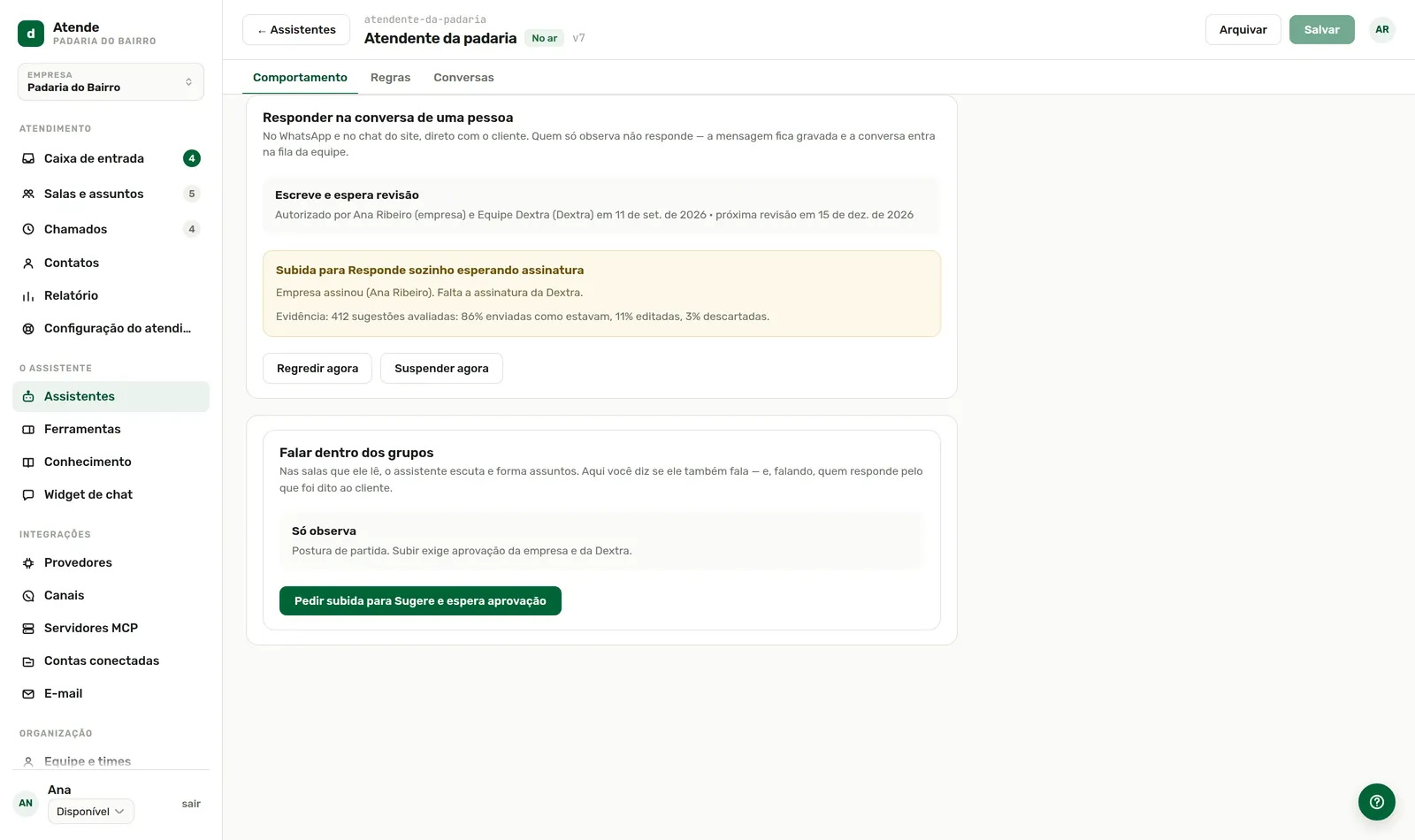
Task: Click the green Salvar button
Action: (x=1321, y=29)
